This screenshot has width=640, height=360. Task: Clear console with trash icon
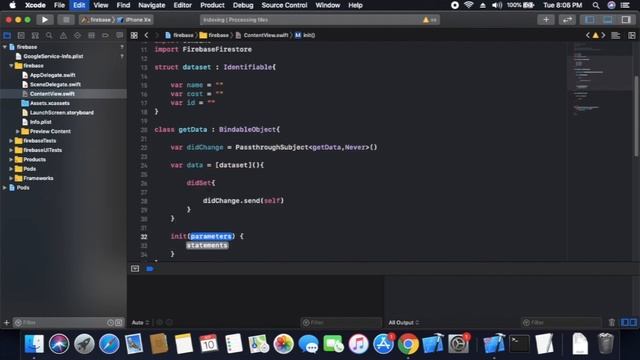coord(611,322)
